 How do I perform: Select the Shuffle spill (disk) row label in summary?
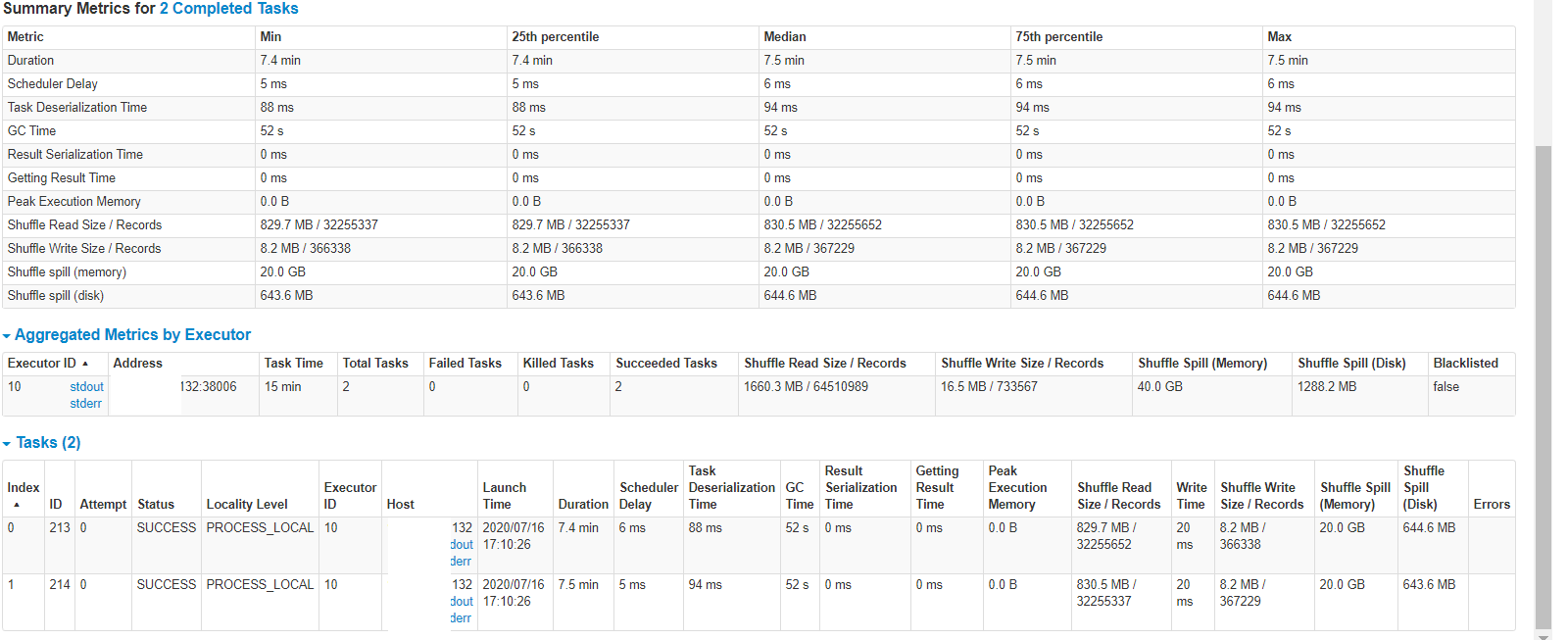click(x=56, y=296)
